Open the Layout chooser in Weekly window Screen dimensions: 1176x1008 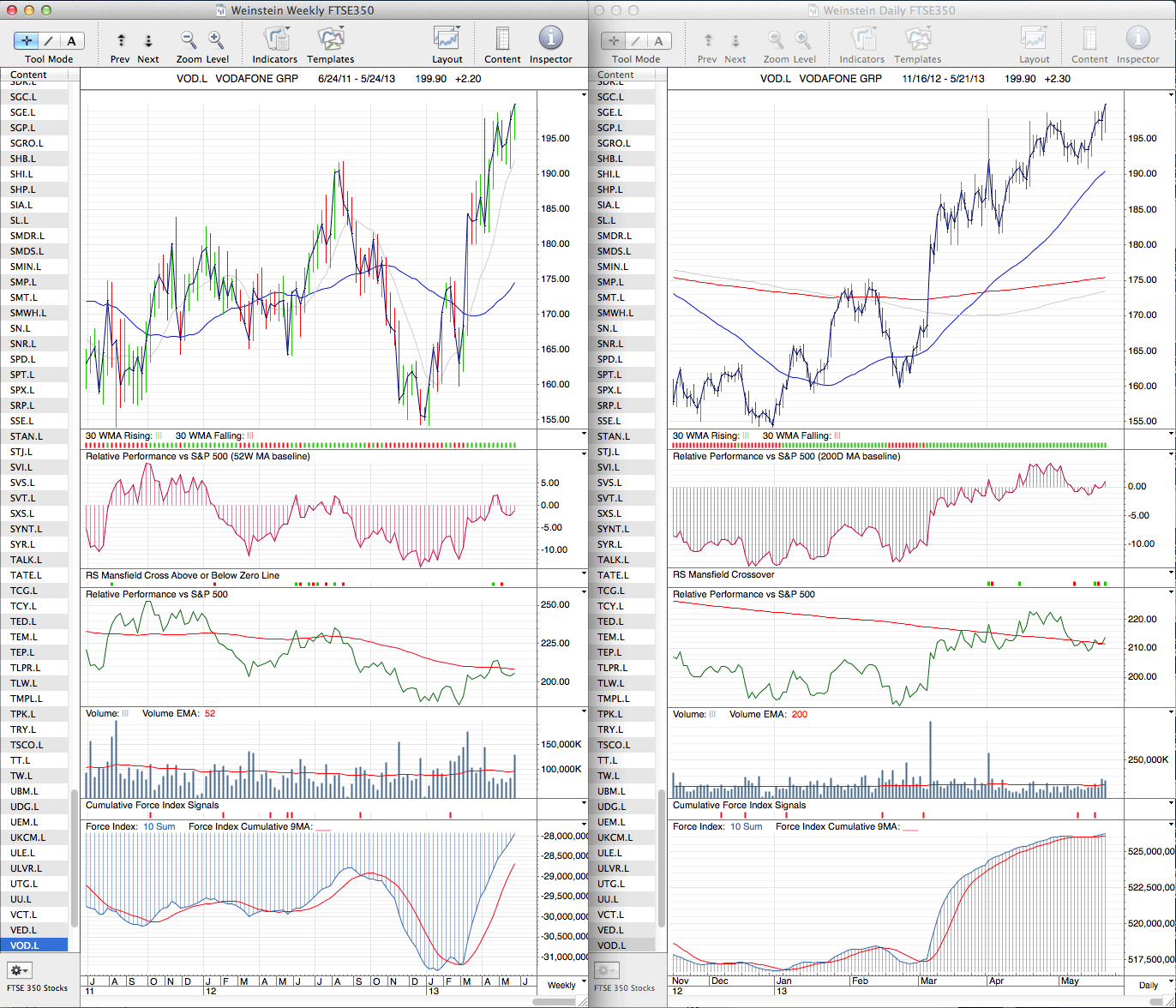tap(447, 40)
